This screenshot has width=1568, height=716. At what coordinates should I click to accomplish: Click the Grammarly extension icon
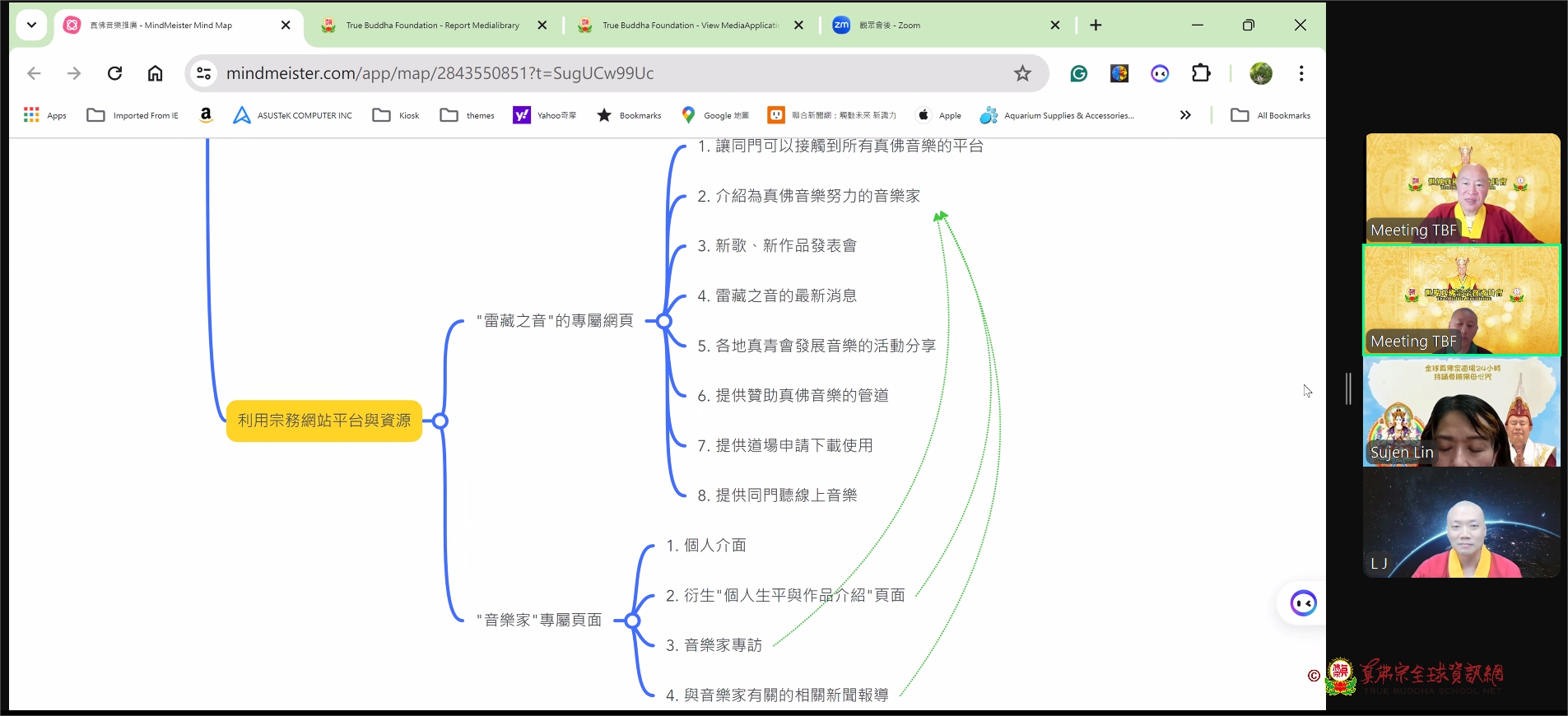1078,74
